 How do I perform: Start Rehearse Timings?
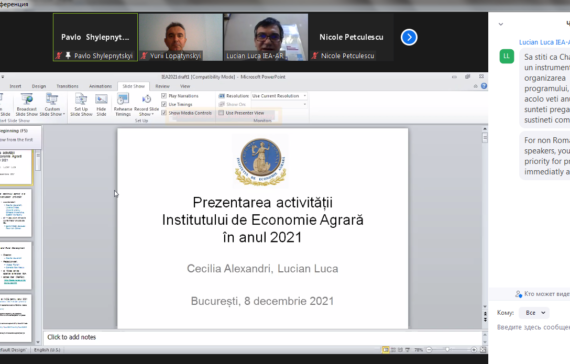coord(123,105)
